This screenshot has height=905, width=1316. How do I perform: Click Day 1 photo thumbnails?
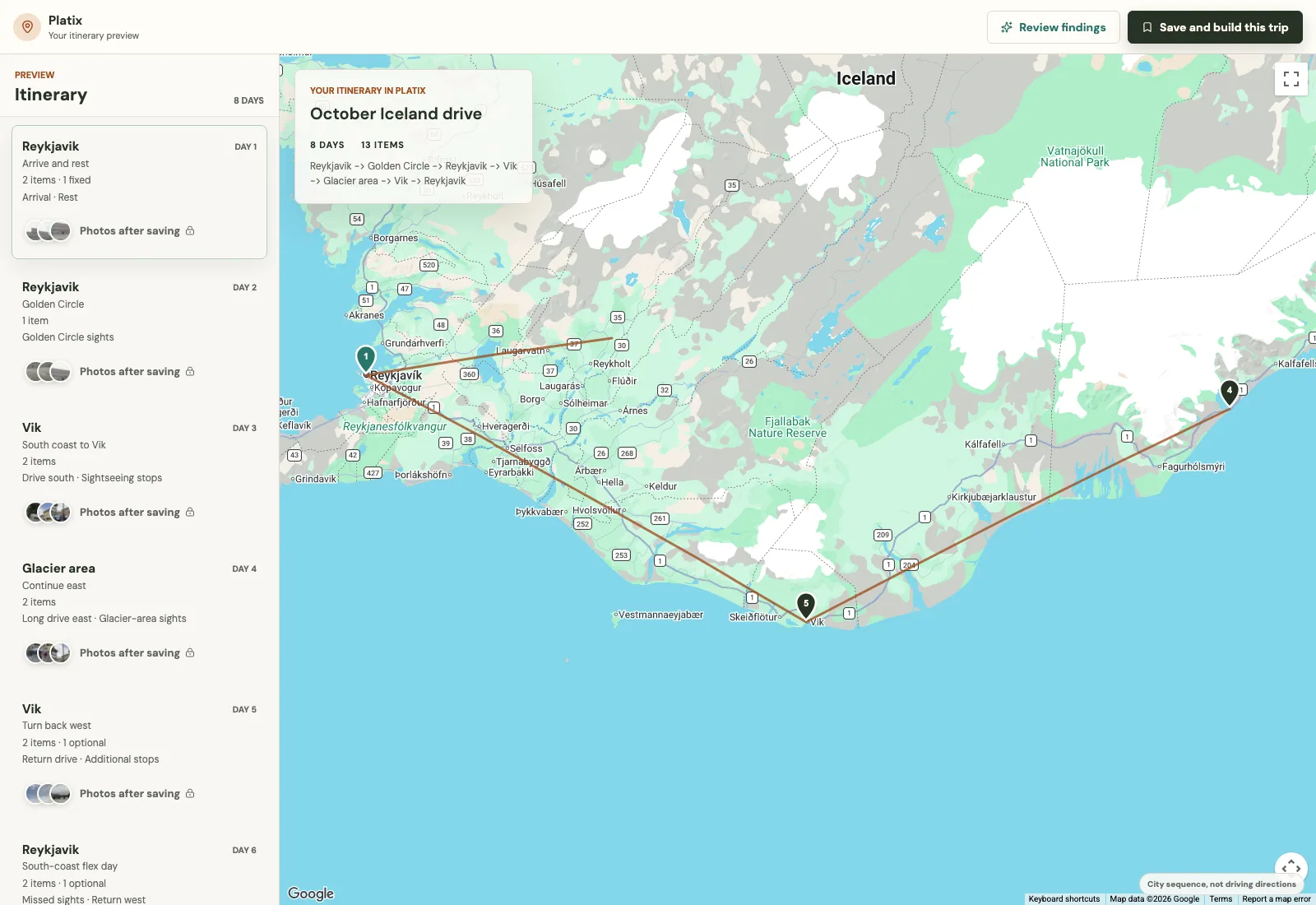click(48, 230)
